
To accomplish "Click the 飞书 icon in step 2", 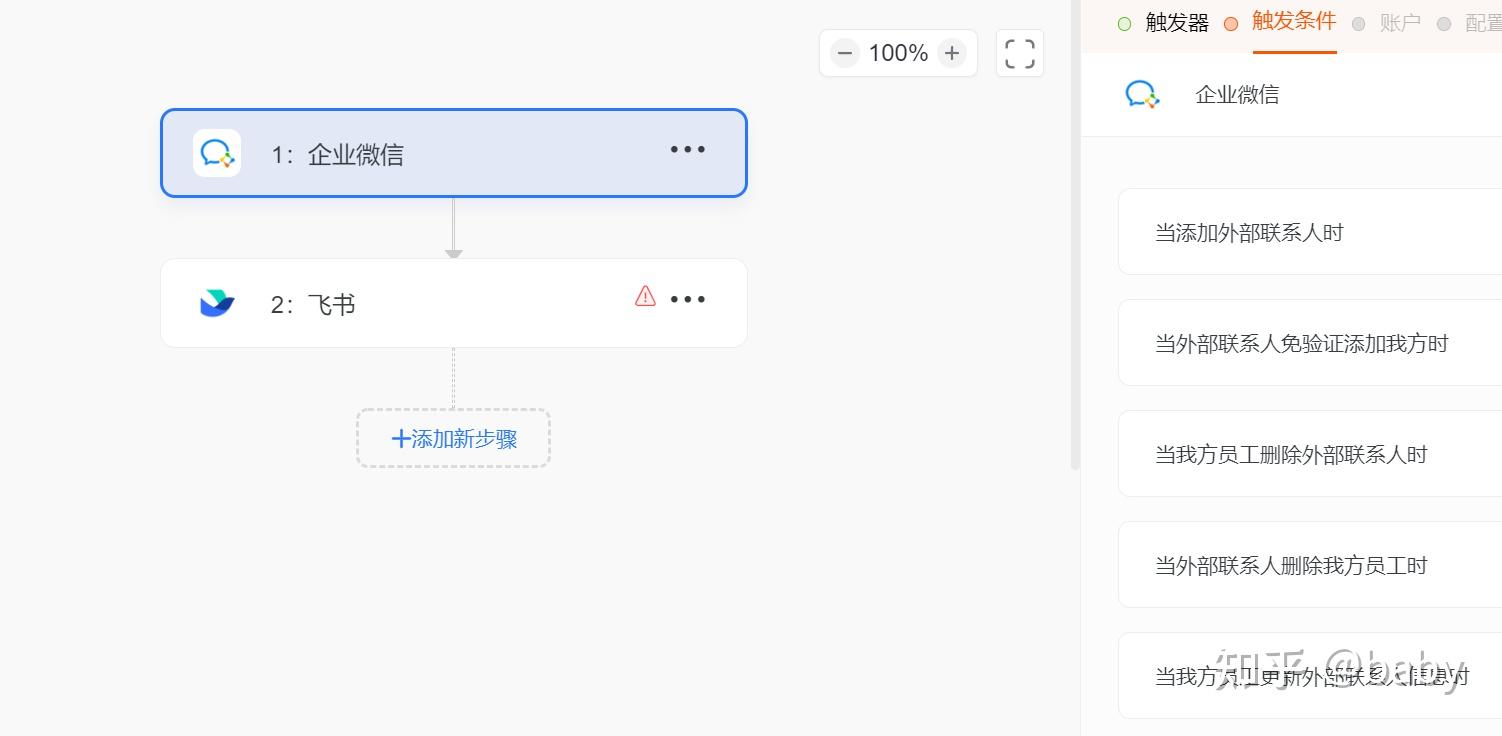I will pos(217,303).
